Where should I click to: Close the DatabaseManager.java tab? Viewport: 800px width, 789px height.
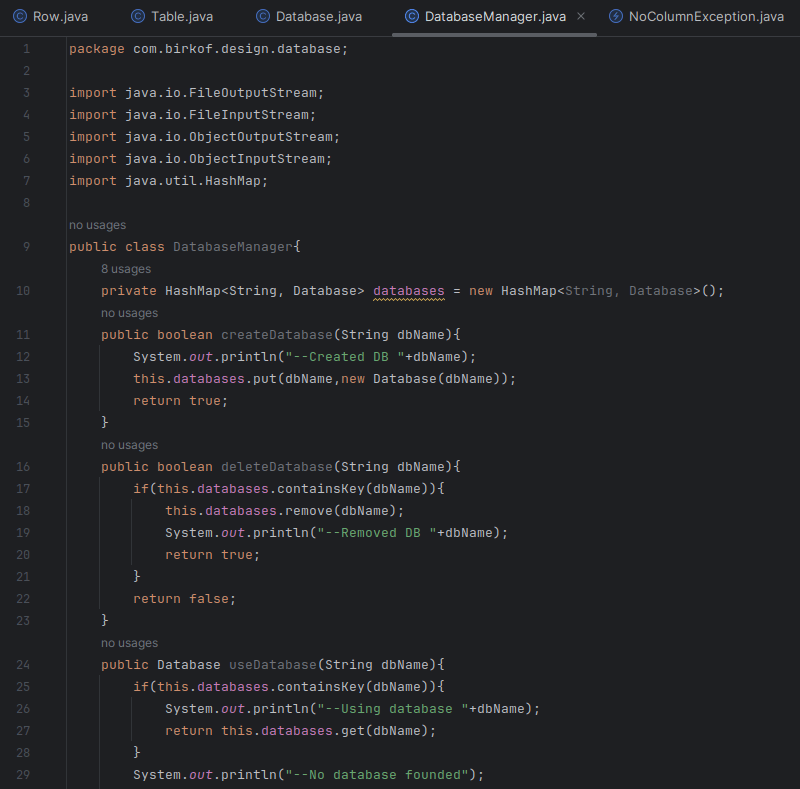(581, 16)
